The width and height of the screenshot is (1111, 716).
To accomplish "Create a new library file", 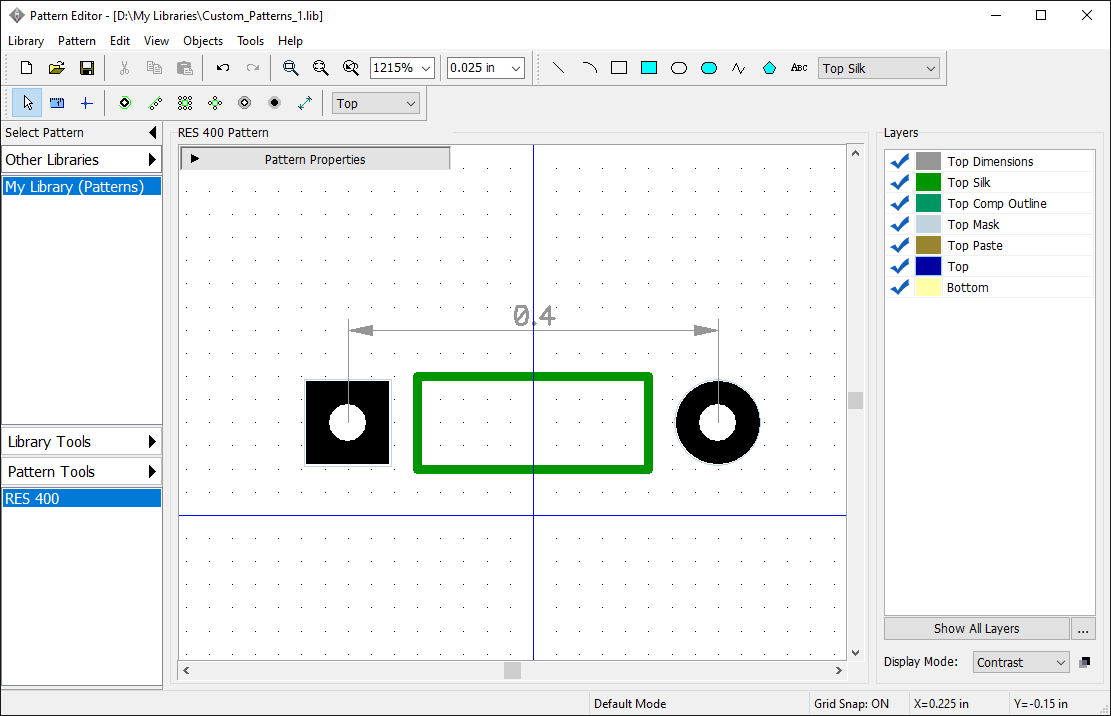I will point(26,68).
